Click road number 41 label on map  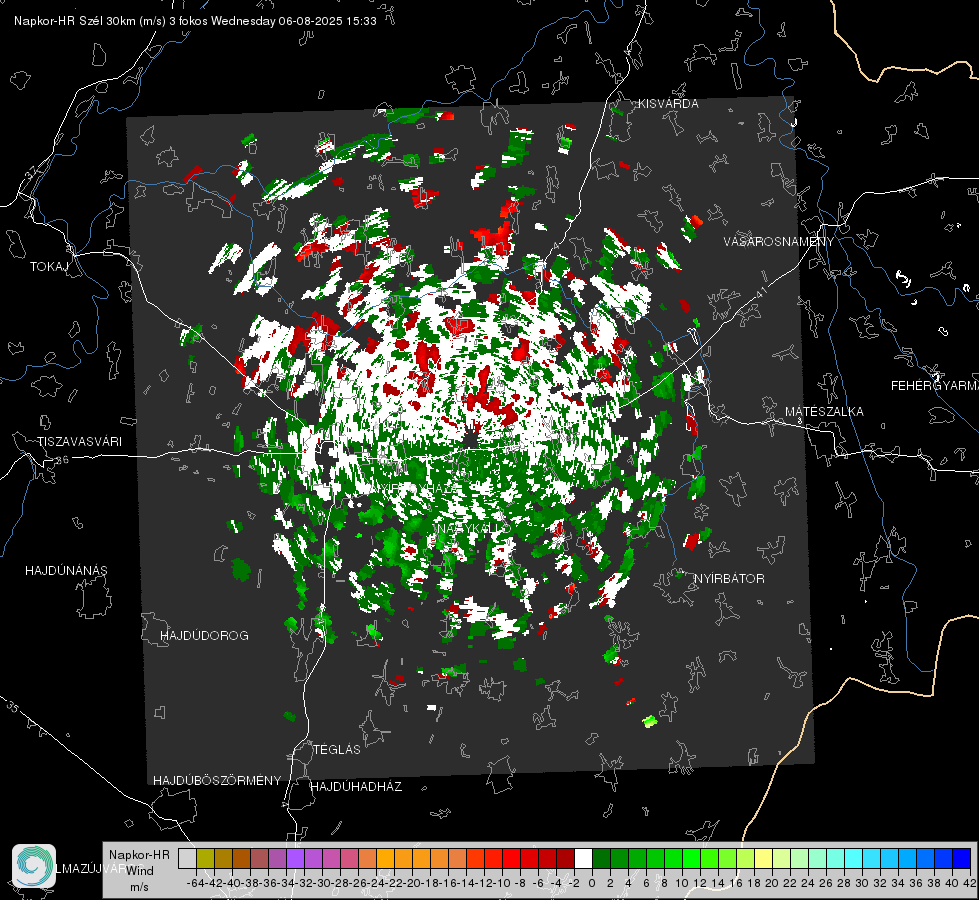click(x=761, y=292)
